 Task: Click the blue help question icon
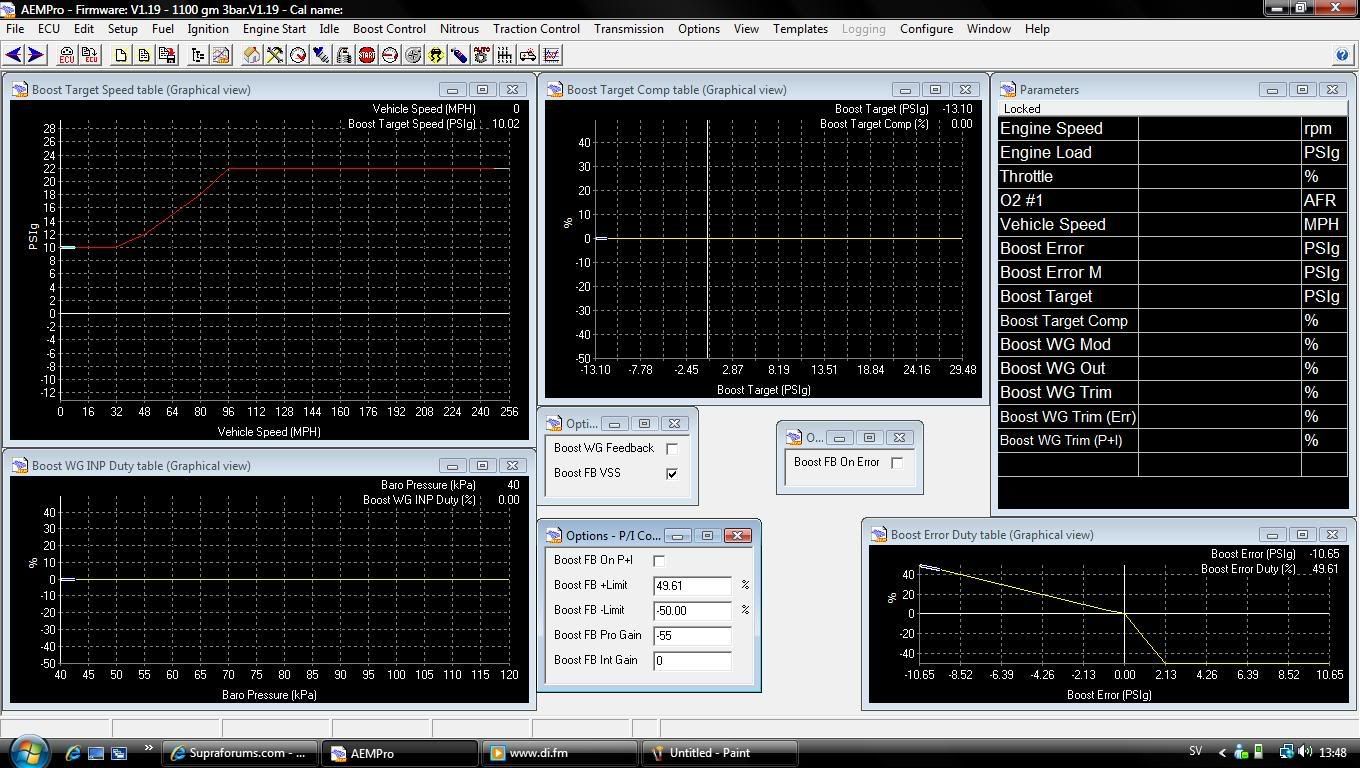[1342, 55]
